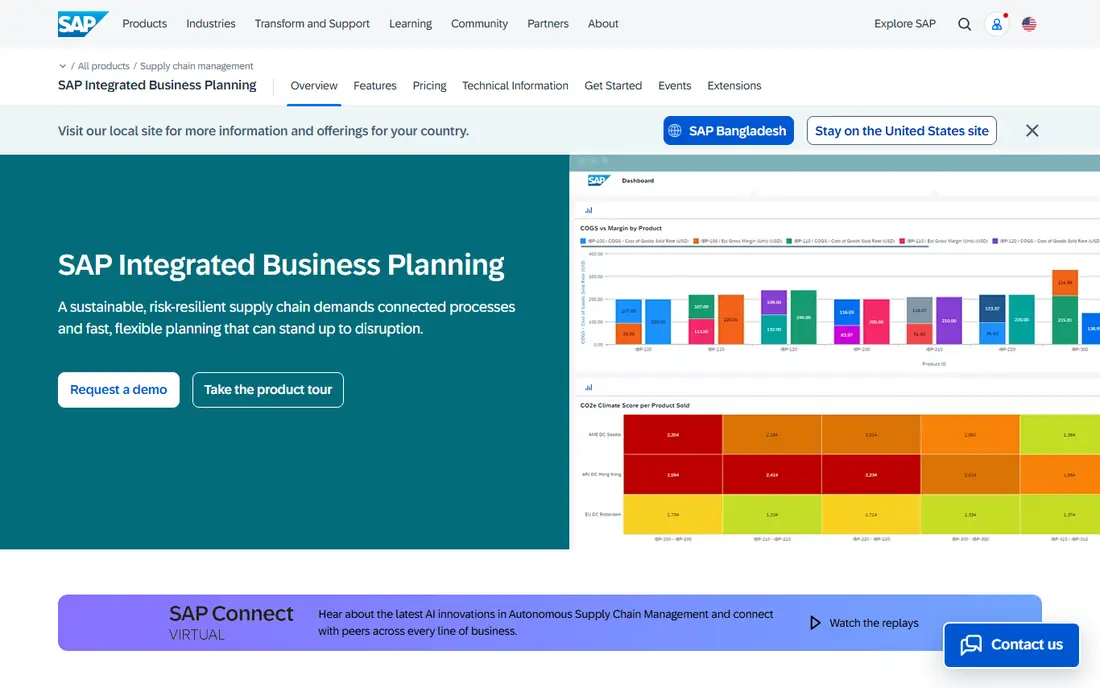Open the Industries menu

[x=210, y=24]
